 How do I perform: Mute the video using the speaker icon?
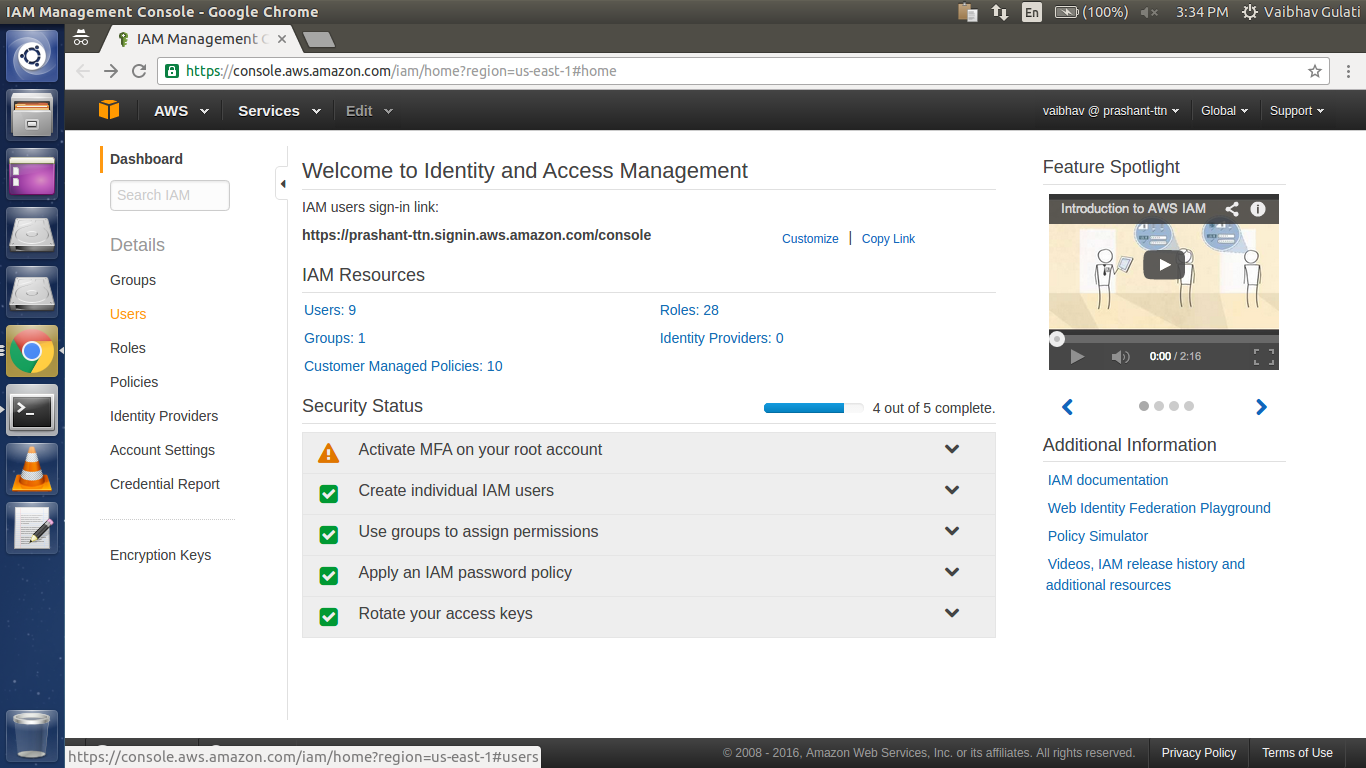pos(1120,357)
